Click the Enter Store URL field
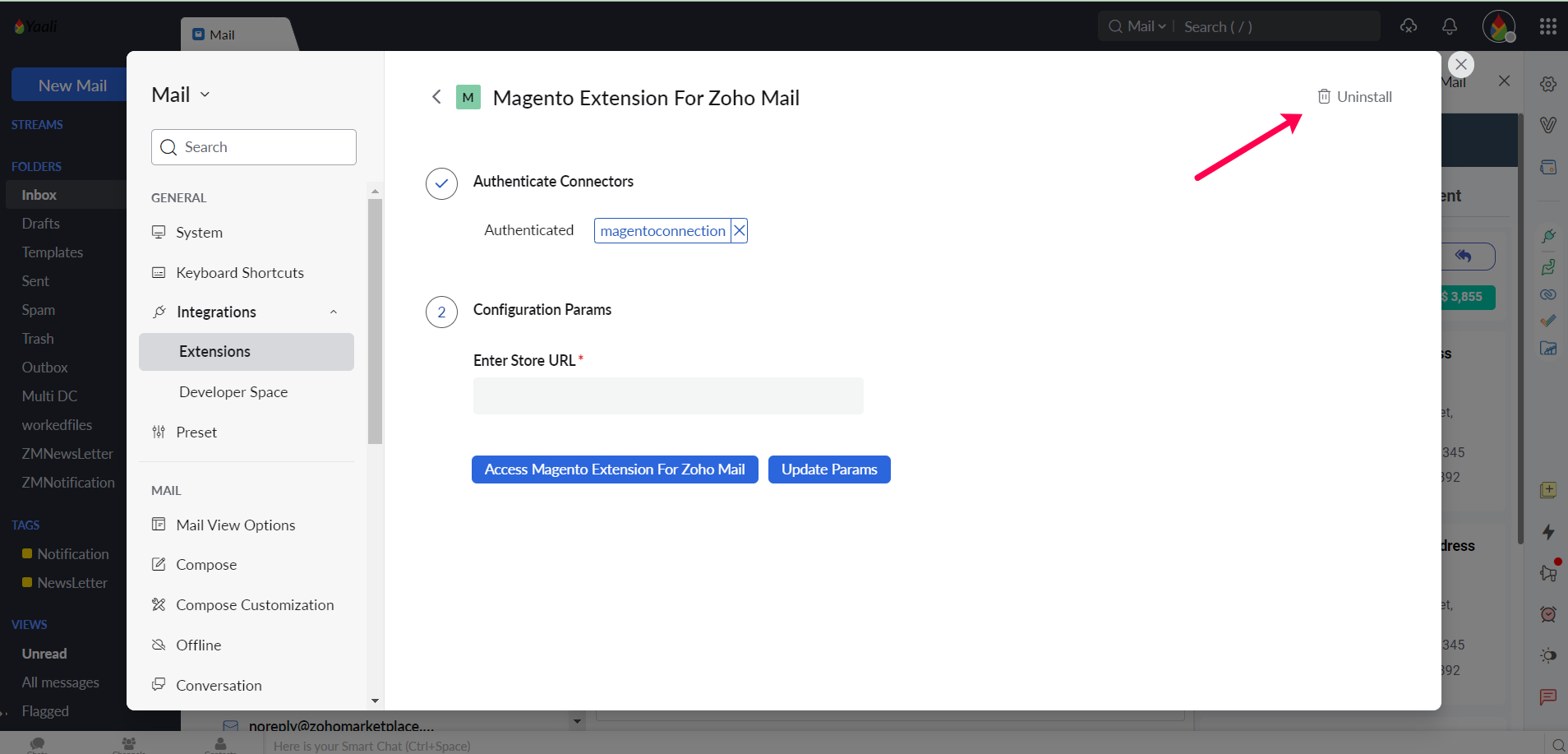The height and width of the screenshot is (754, 1568). coord(667,396)
